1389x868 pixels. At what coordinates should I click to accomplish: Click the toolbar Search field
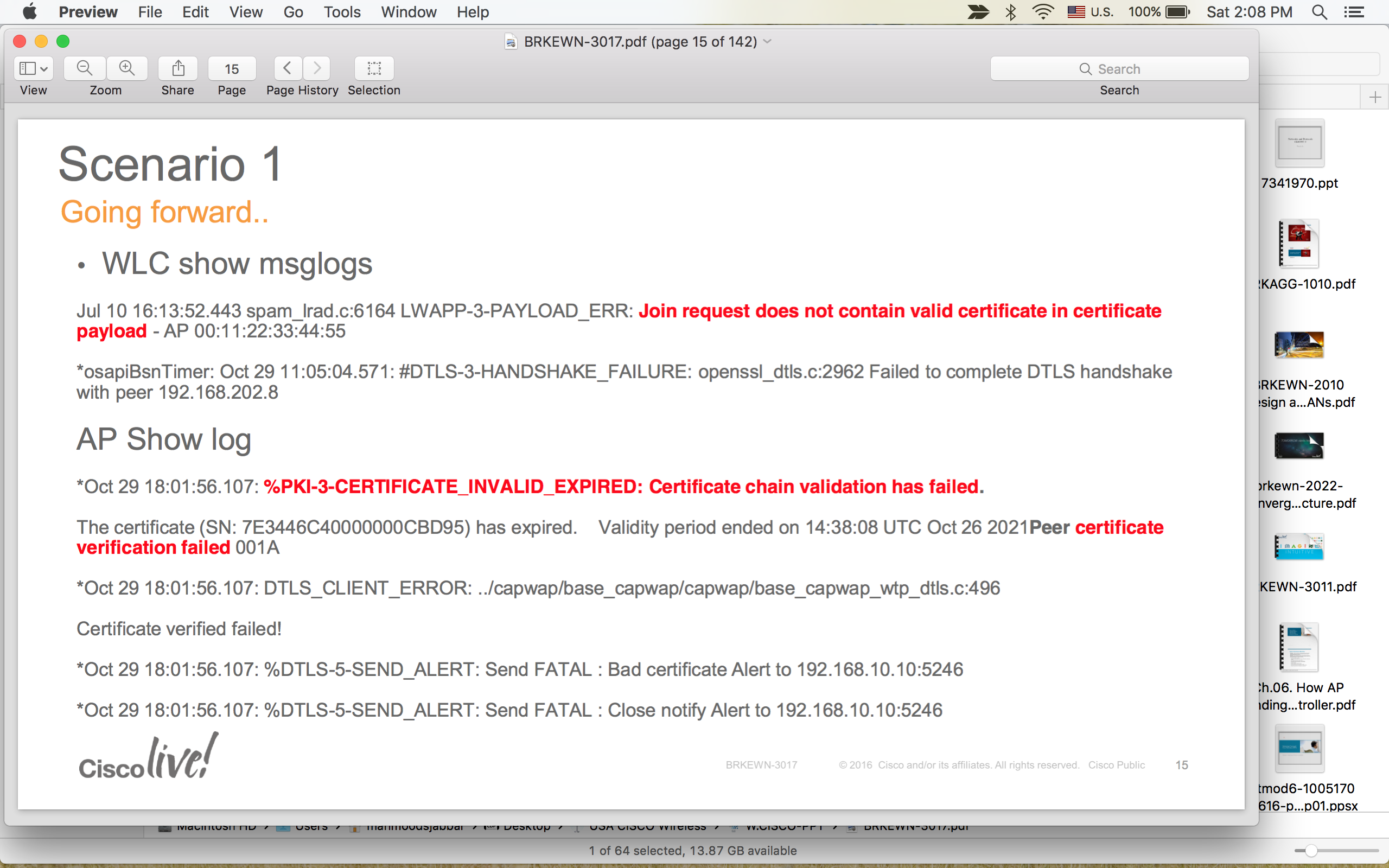click(x=1119, y=69)
